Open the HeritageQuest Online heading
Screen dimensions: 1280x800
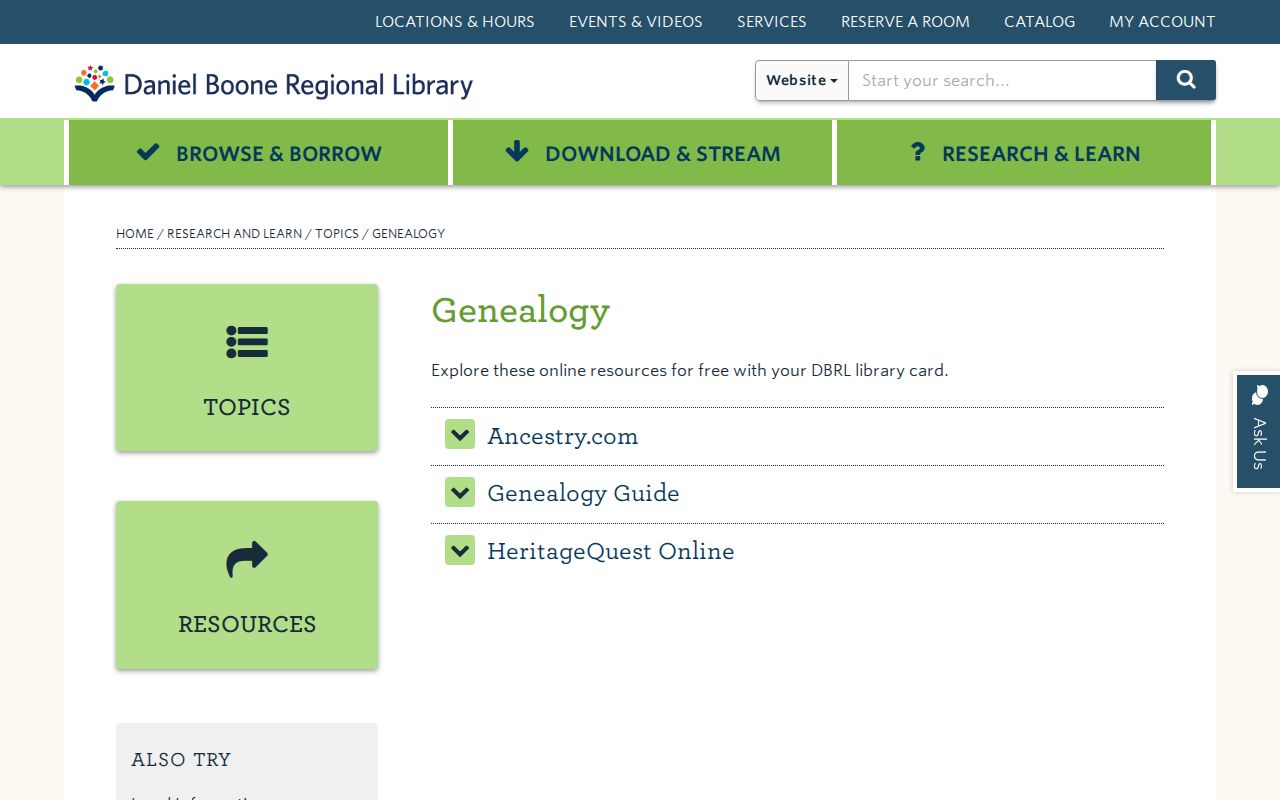click(611, 551)
